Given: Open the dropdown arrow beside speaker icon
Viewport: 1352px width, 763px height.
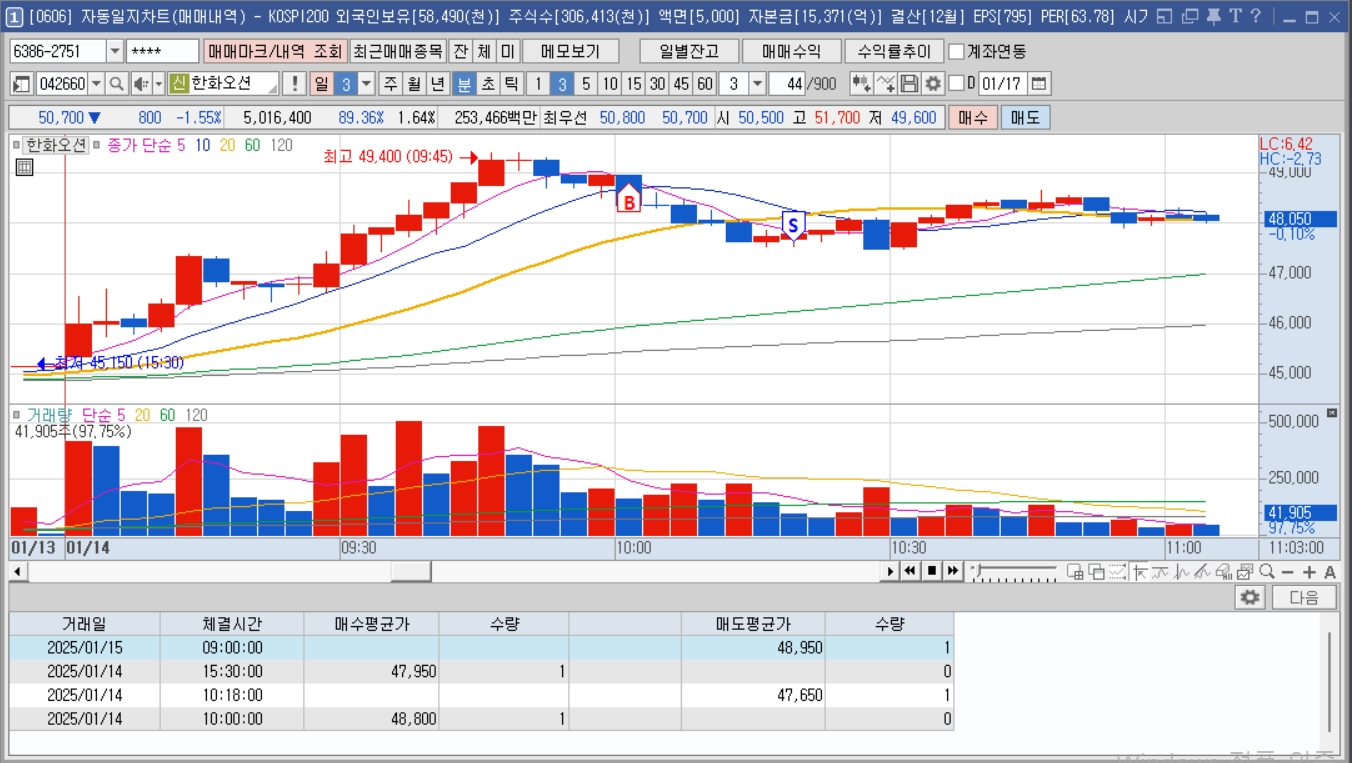Looking at the screenshot, I should tap(158, 84).
